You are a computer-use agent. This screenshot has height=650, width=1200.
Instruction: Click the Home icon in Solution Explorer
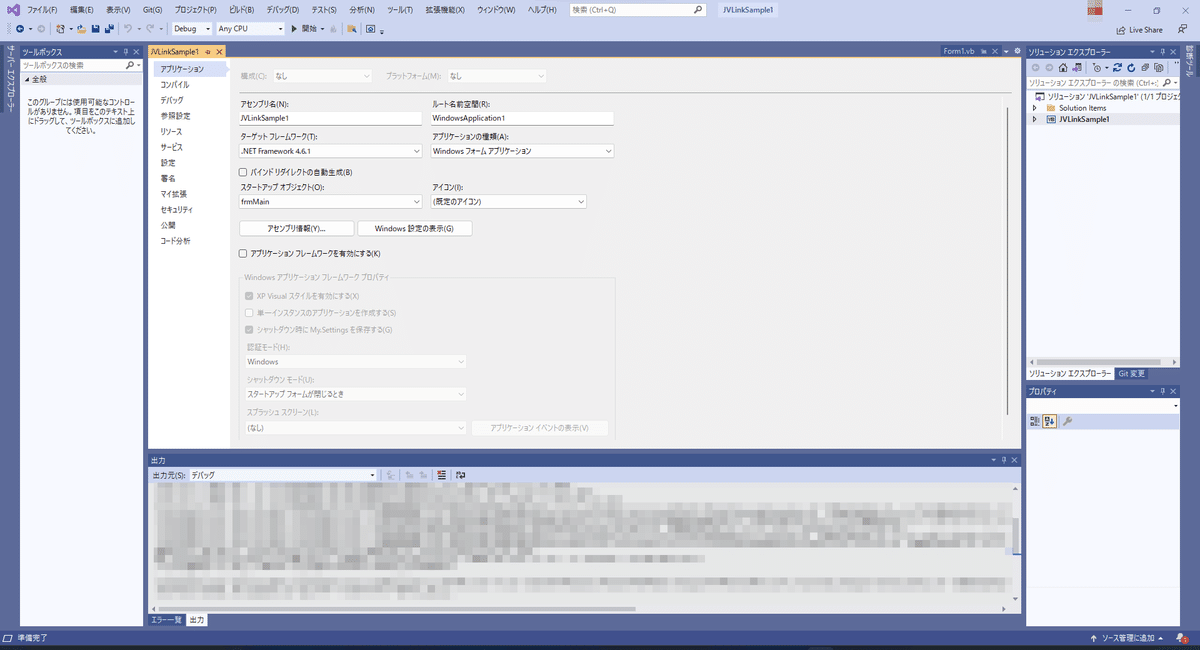(x=1063, y=67)
